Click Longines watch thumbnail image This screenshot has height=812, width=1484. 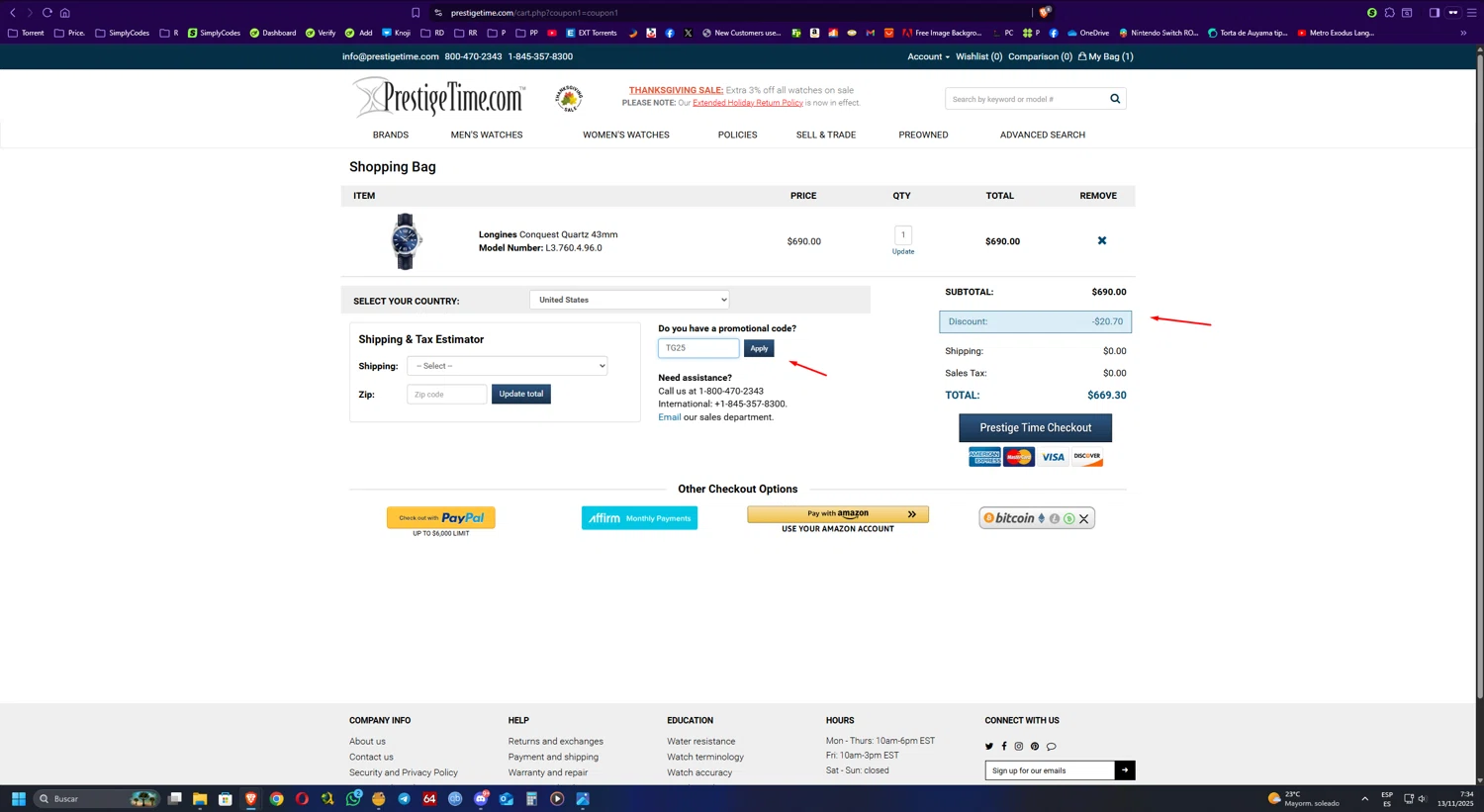coord(406,241)
